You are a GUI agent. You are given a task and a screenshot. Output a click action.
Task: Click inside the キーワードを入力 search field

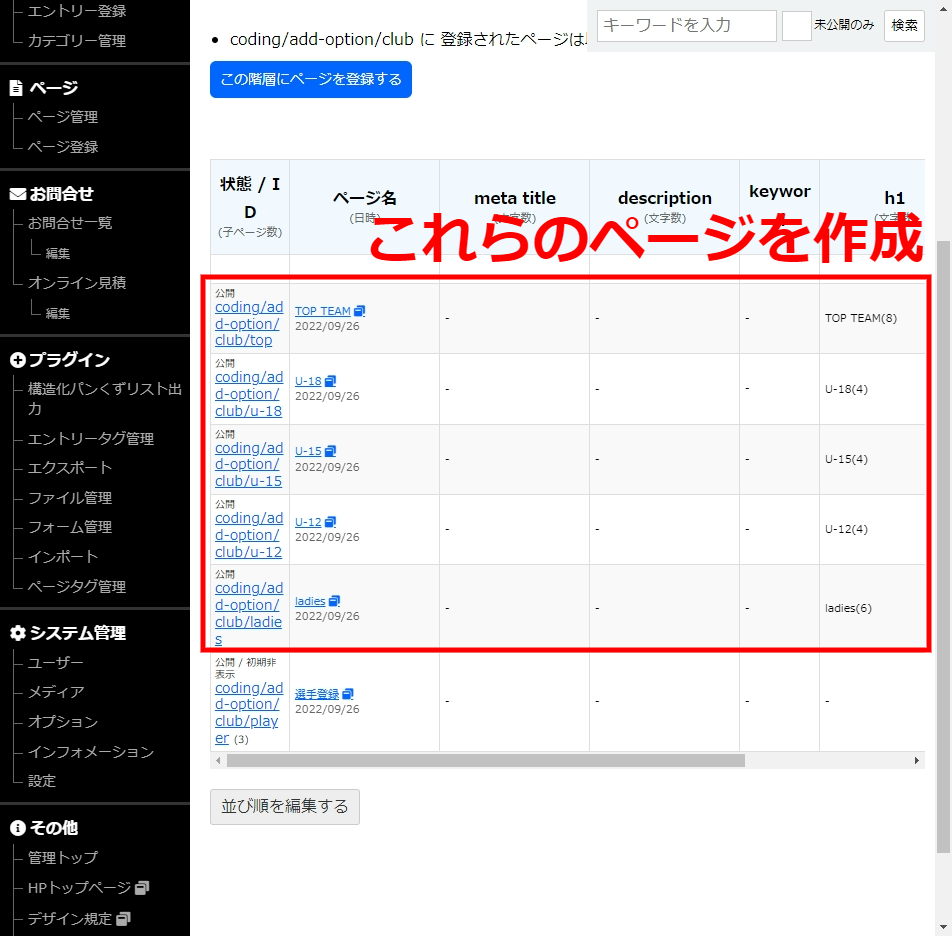tap(685, 26)
